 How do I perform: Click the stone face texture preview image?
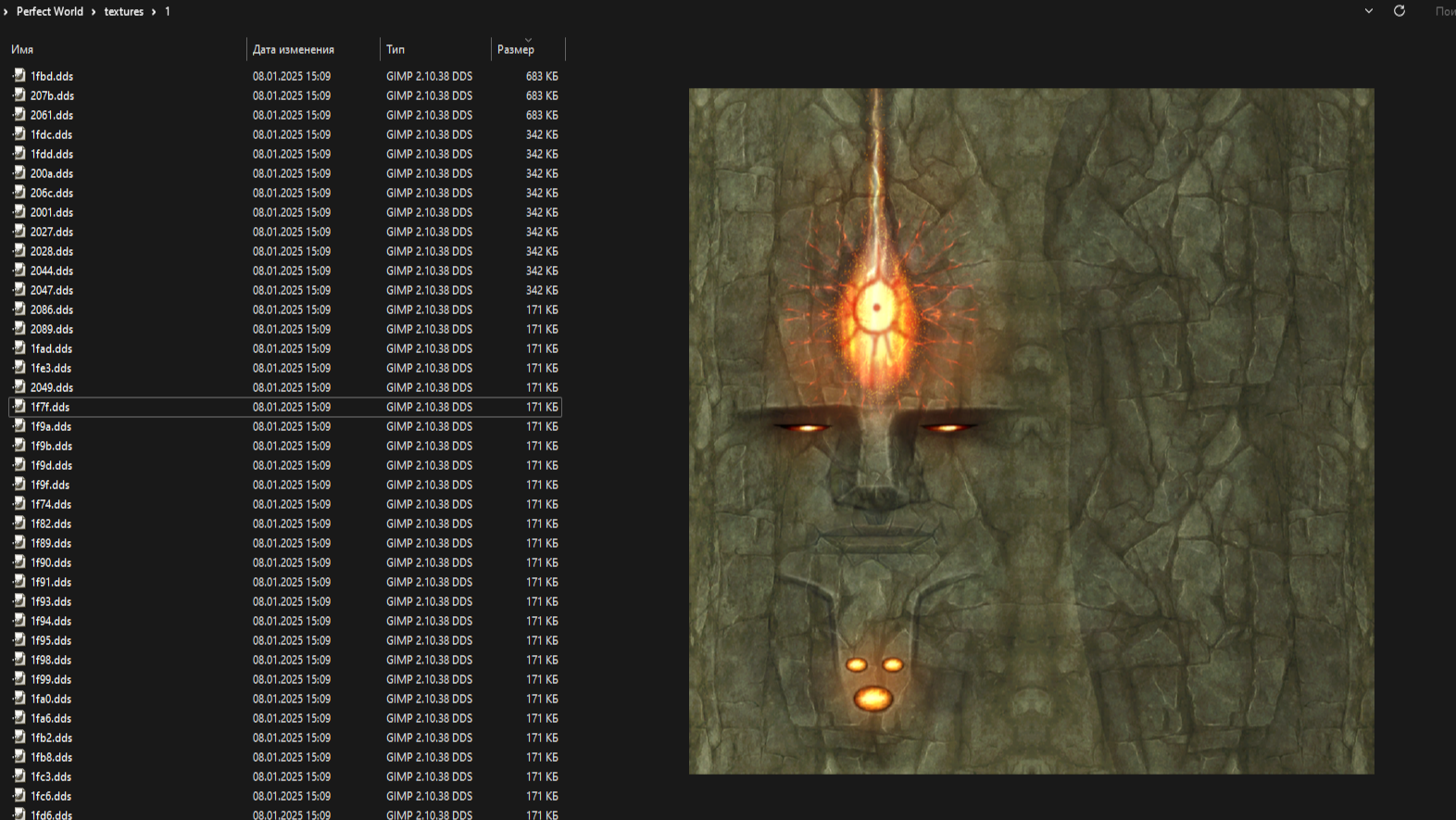[1031, 431]
